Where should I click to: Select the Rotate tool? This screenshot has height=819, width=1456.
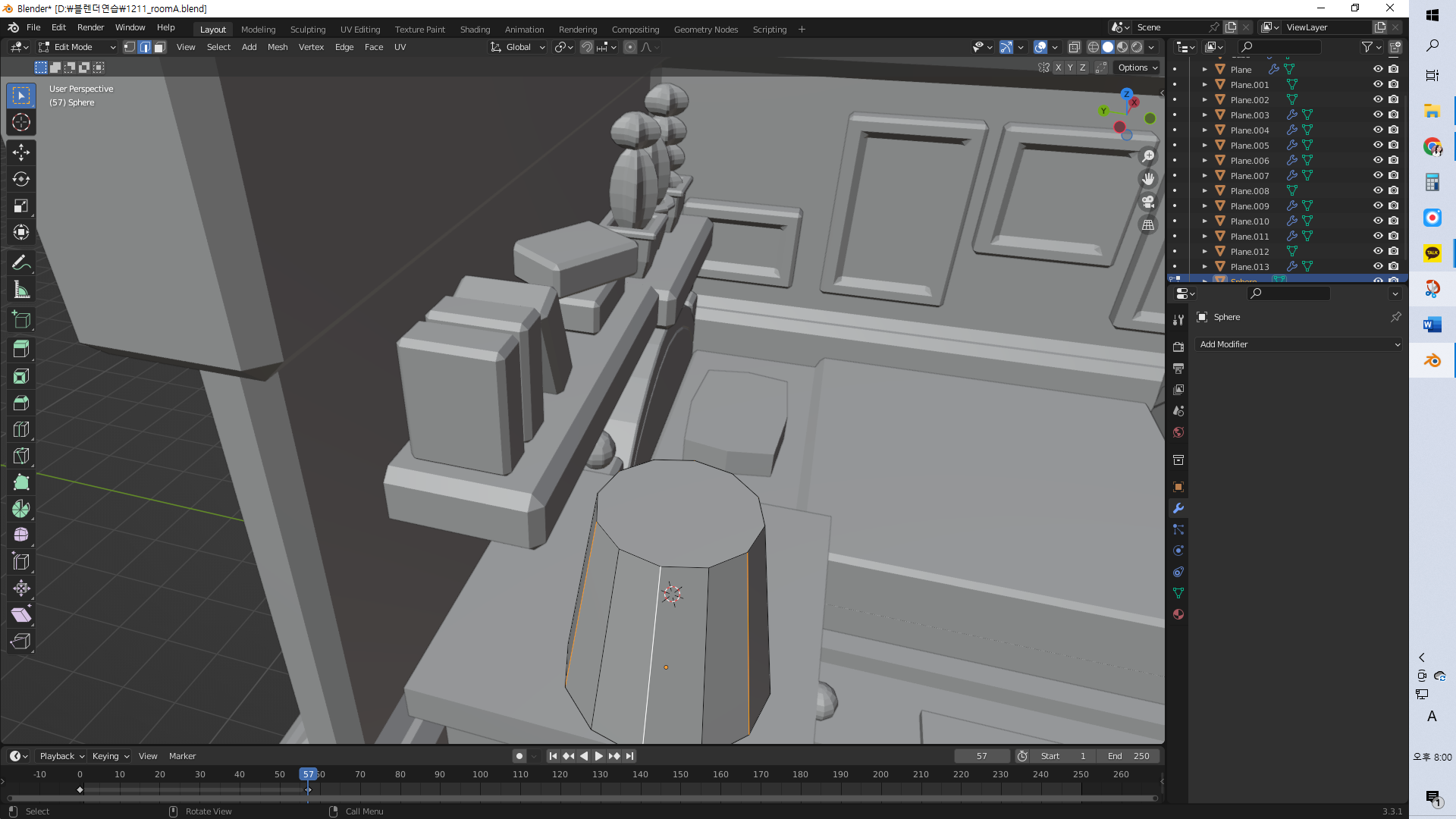[x=21, y=180]
